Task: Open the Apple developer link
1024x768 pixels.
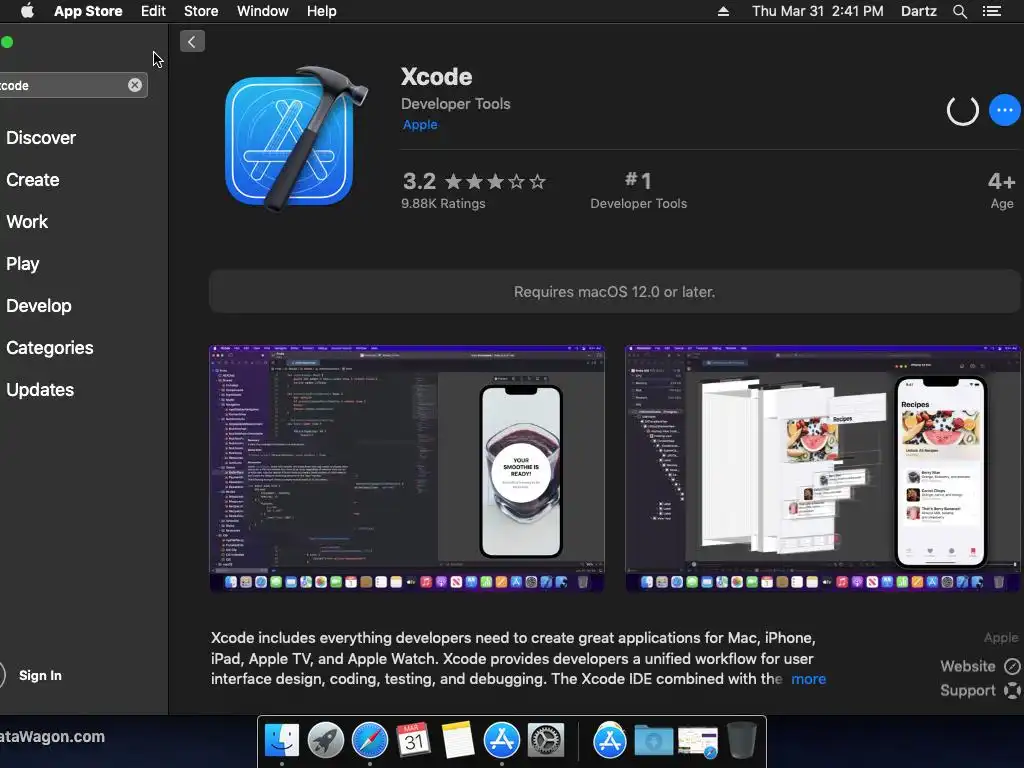Action: point(420,125)
